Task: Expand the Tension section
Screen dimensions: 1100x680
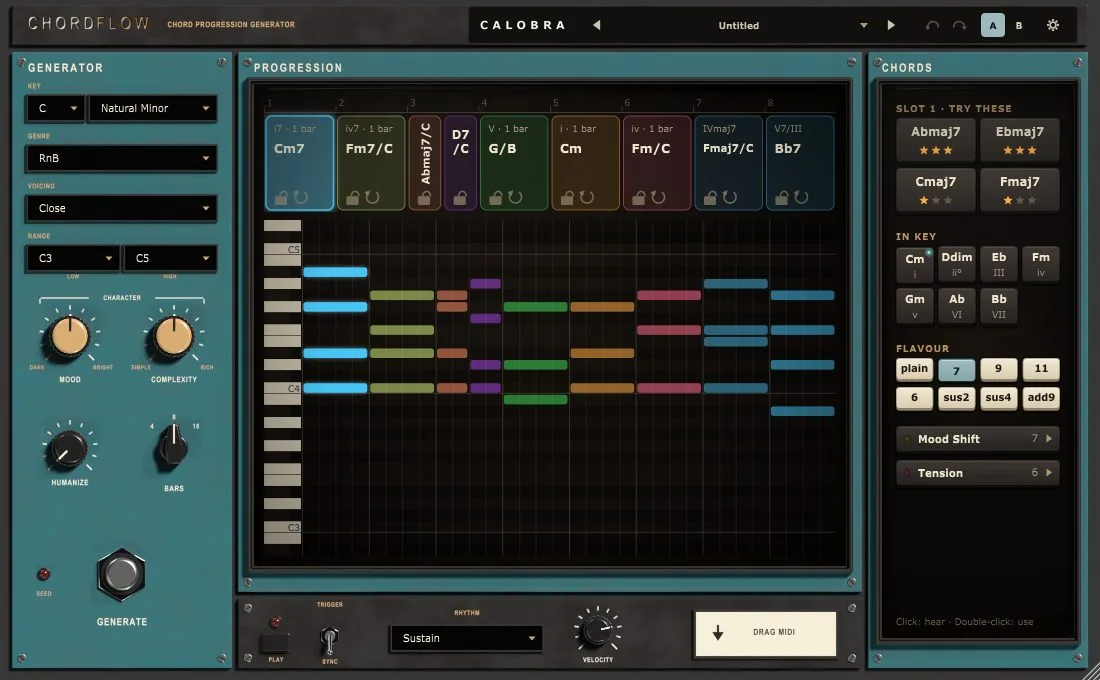Action: [x=977, y=473]
